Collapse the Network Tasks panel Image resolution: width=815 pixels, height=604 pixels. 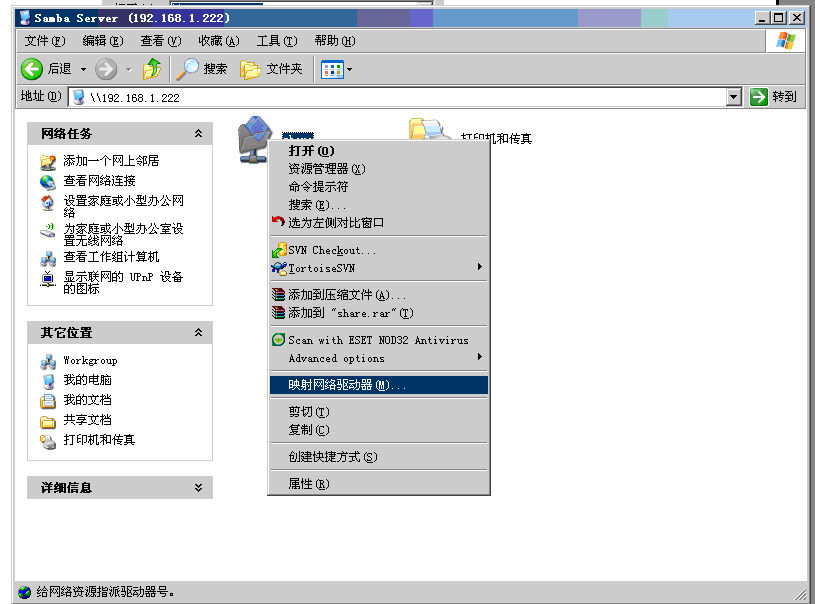(x=198, y=133)
